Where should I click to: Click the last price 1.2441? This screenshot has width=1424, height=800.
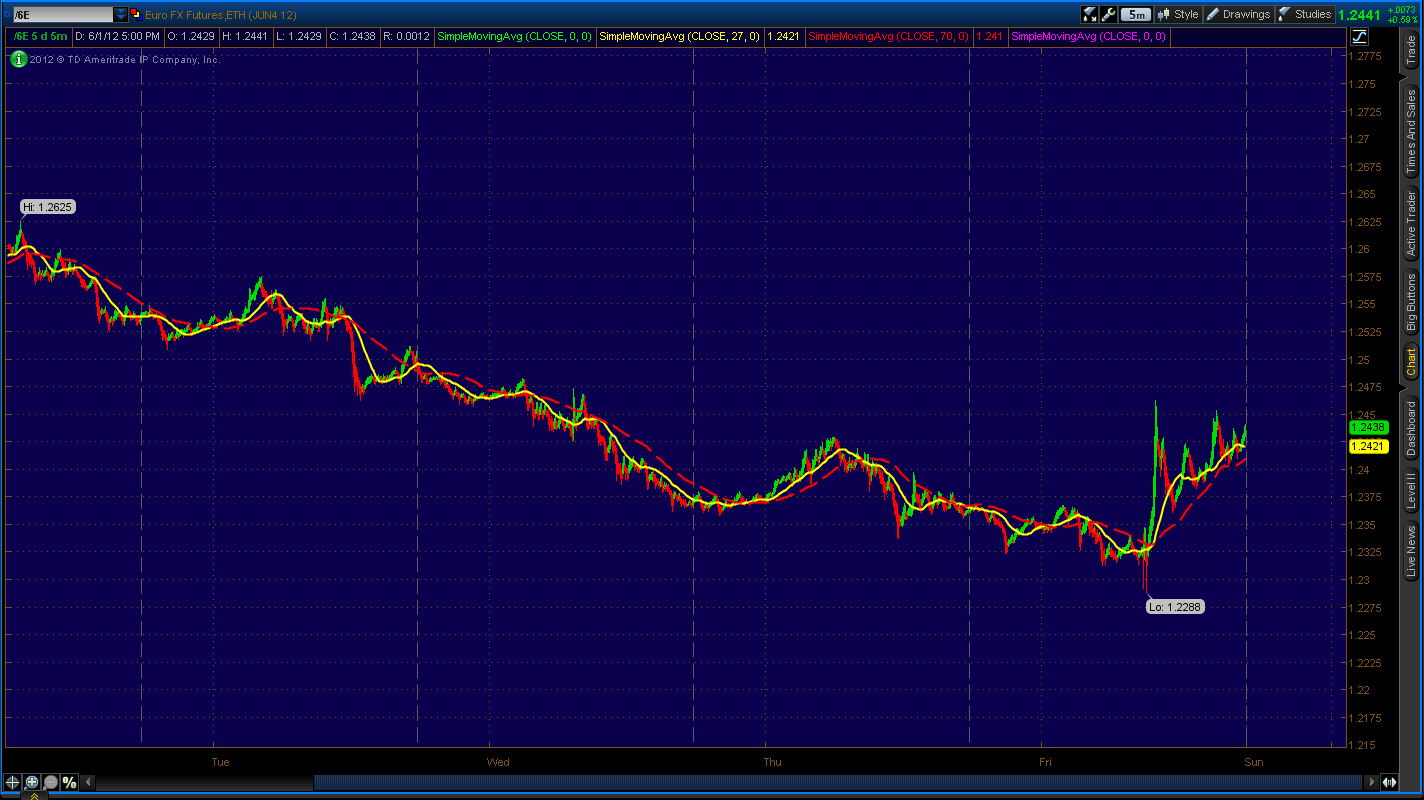coord(1359,15)
